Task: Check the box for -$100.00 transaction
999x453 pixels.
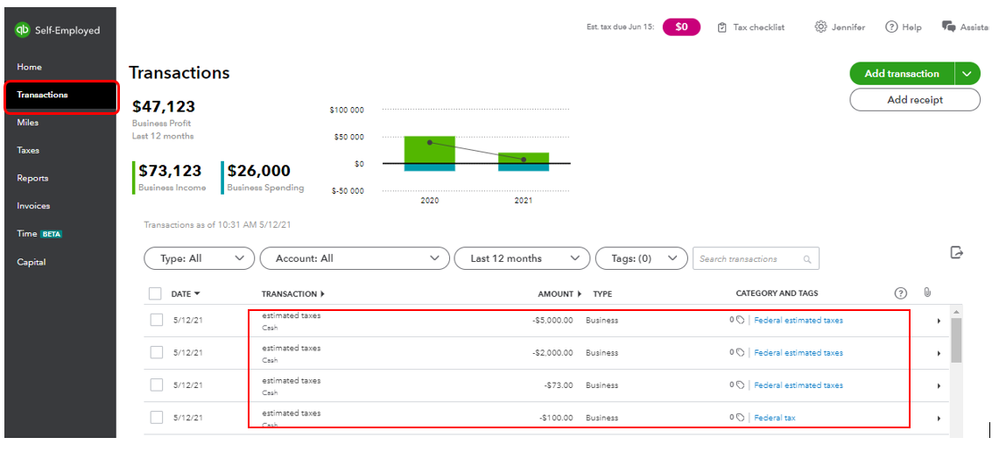Action: 157,418
